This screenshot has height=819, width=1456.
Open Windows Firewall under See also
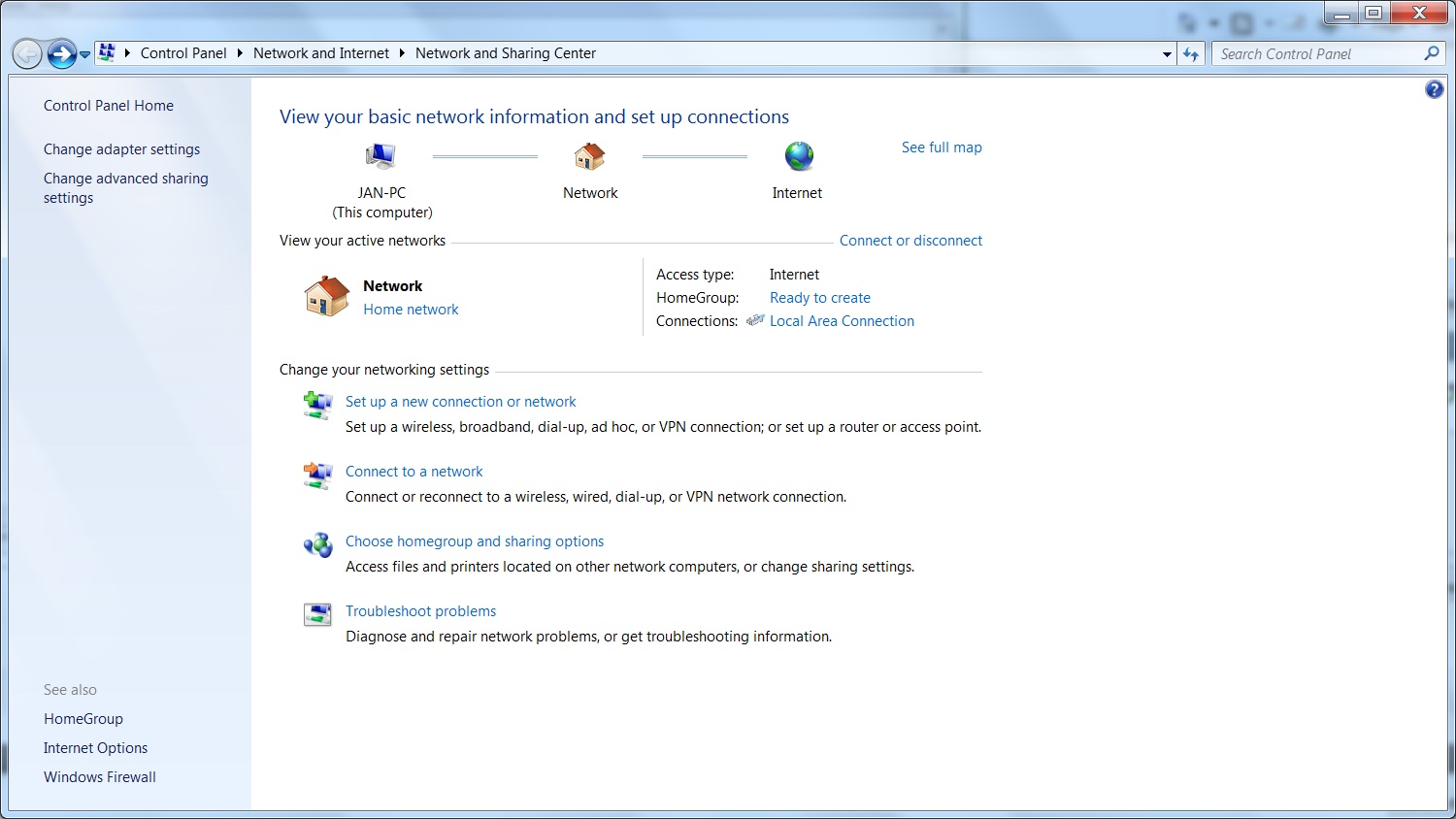100,777
